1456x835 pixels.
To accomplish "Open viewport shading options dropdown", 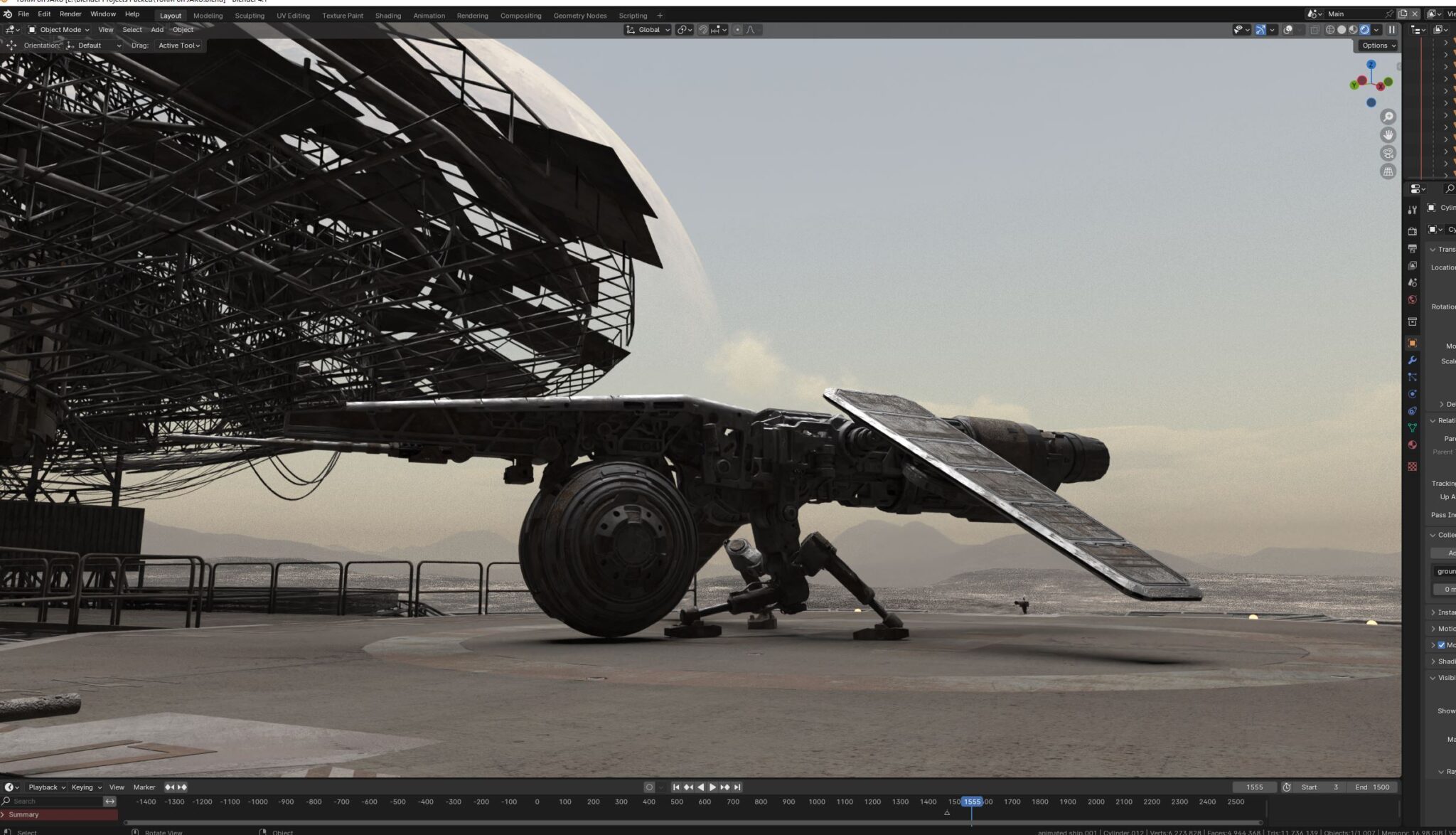I will click(1376, 30).
